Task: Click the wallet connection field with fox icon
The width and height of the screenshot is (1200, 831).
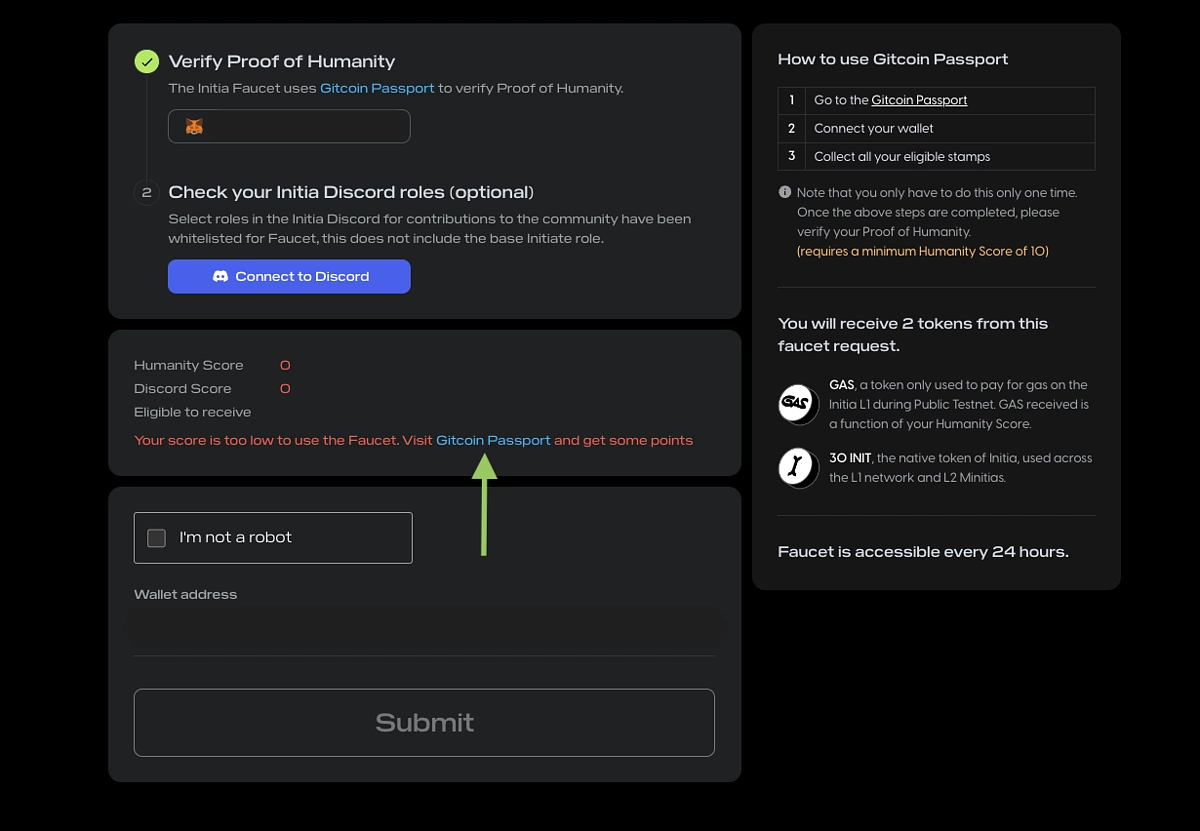Action: point(289,127)
